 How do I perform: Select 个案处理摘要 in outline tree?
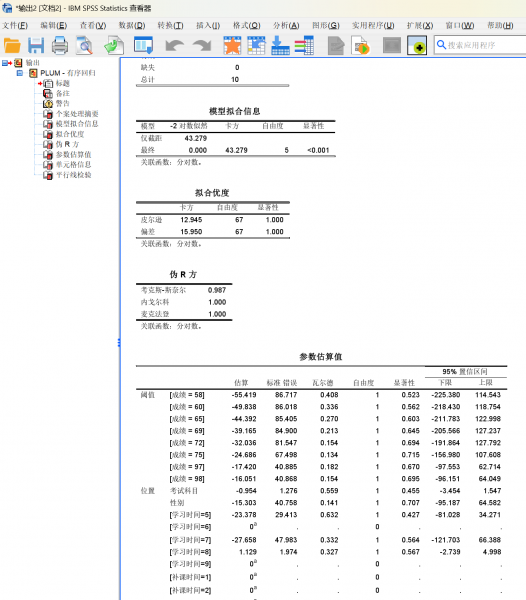point(77,114)
